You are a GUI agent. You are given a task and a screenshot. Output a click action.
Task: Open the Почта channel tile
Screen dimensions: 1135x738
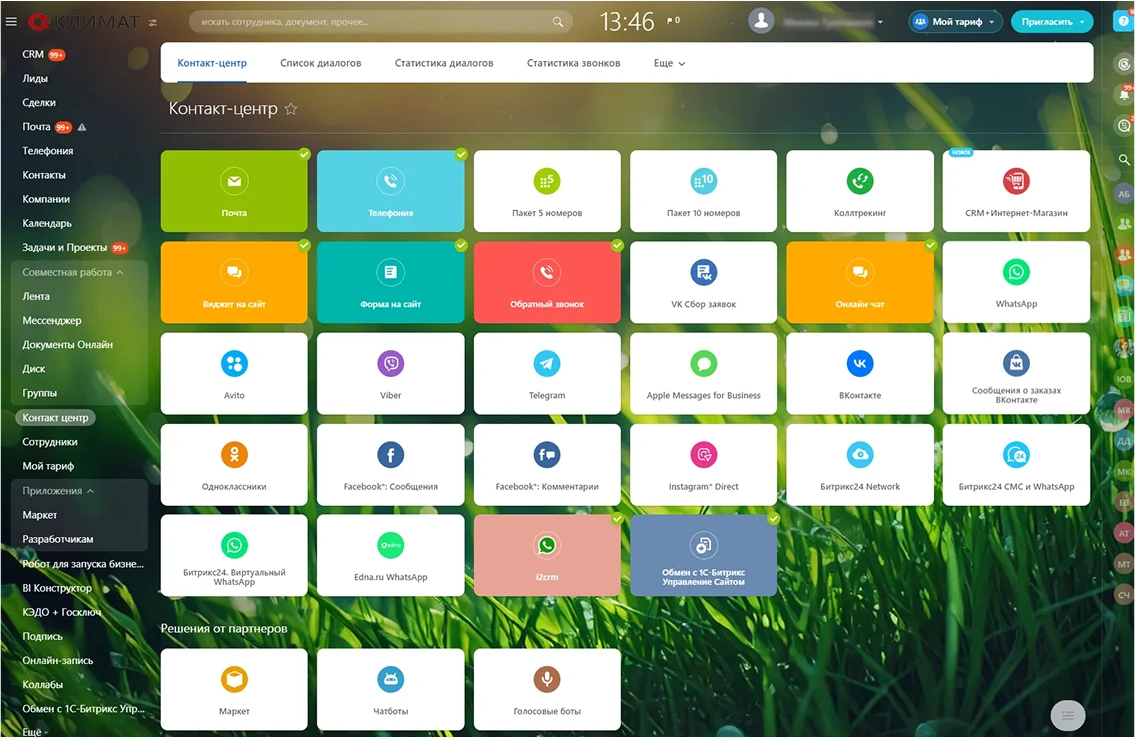[234, 191]
